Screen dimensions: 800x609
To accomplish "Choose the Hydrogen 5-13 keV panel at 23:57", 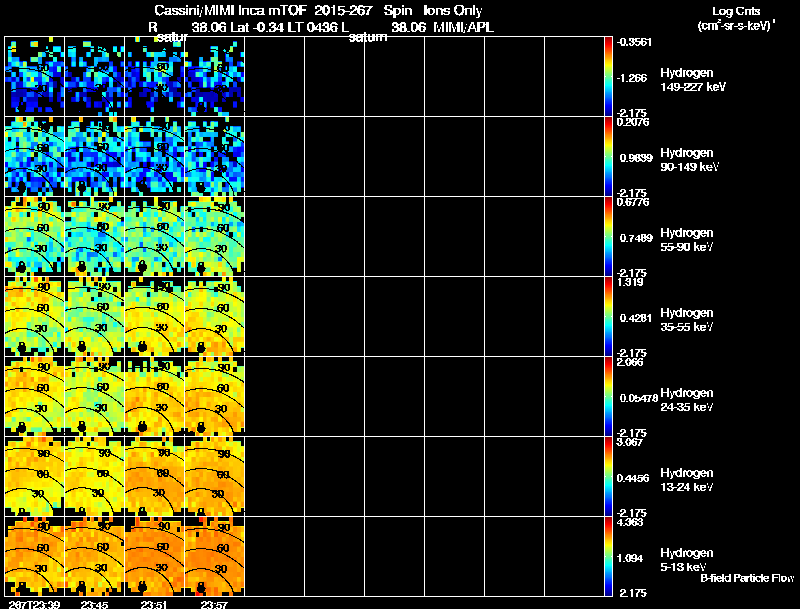I will pos(215,556).
